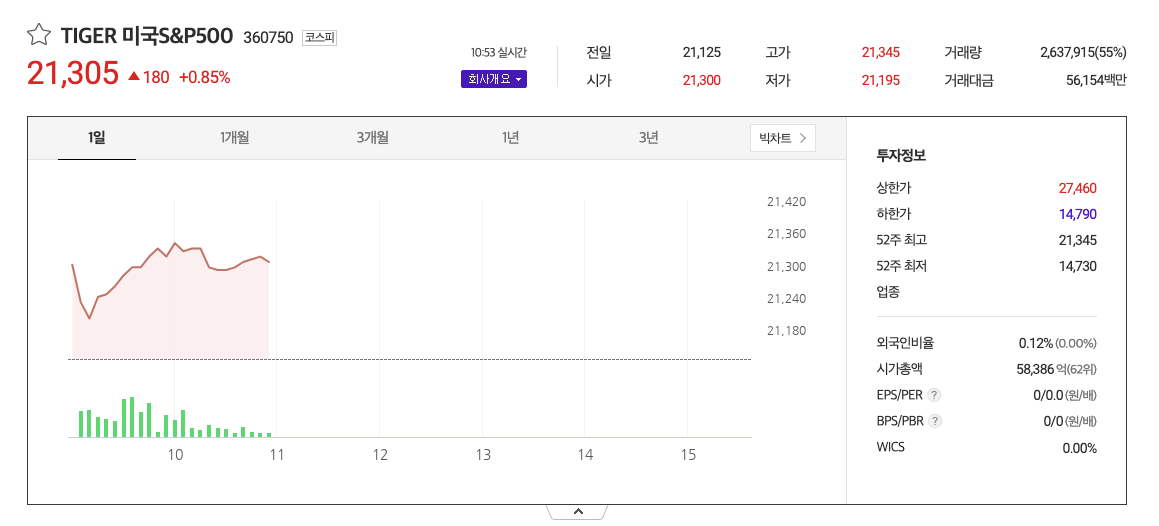The width and height of the screenshot is (1159, 526).
Task: Switch to the 1년 chart tab
Action: click(511, 137)
